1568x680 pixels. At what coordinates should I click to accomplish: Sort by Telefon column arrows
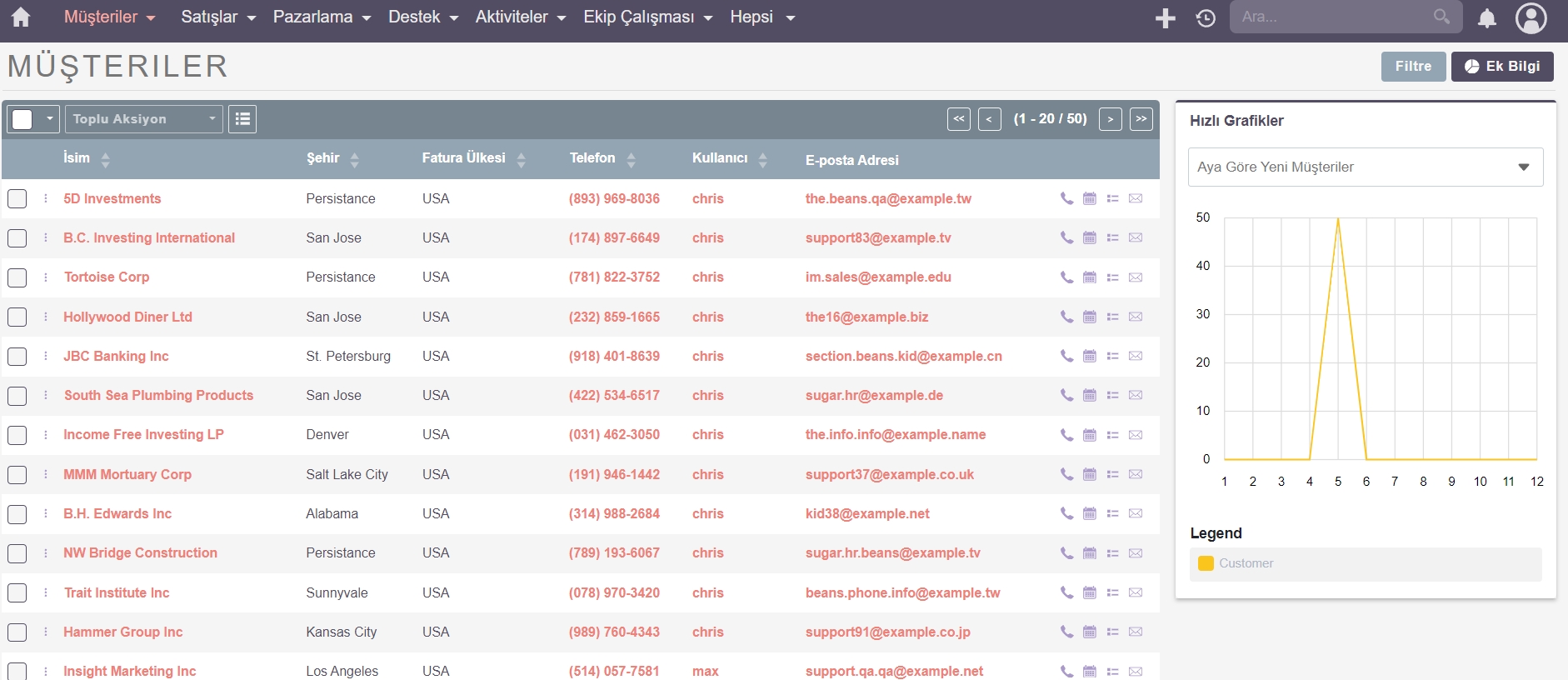pos(632,159)
